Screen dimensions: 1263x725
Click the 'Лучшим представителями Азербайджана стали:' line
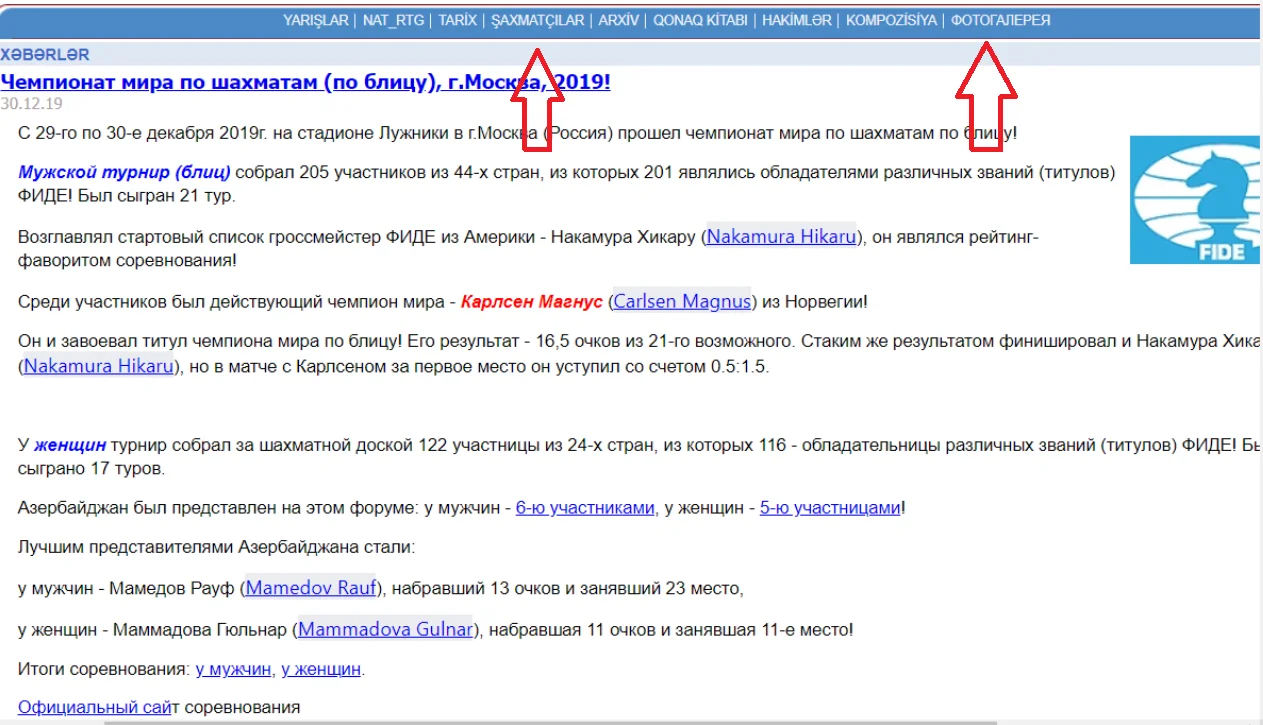[215, 548]
